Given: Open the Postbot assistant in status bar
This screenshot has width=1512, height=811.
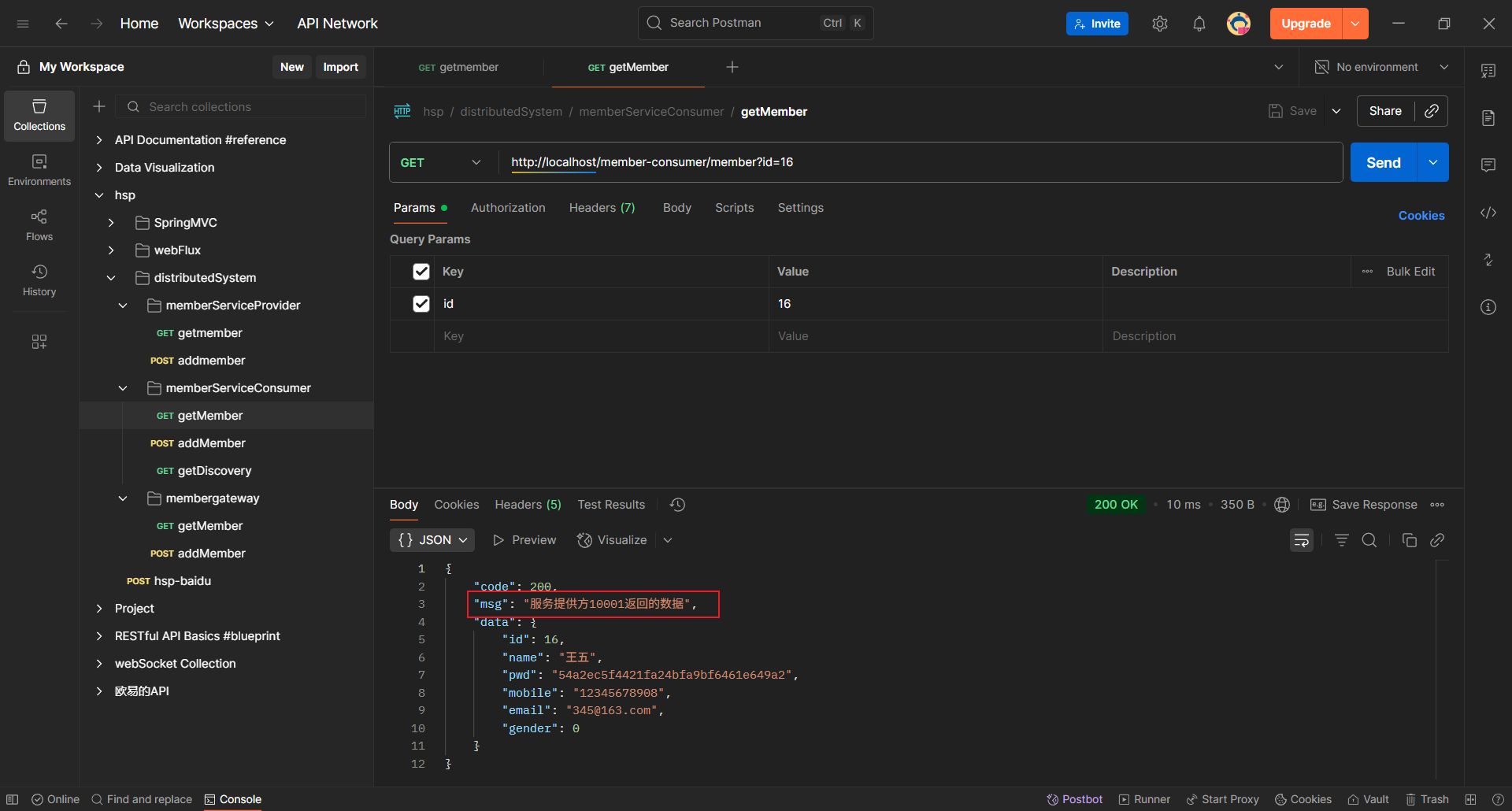Looking at the screenshot, I should pos(1074,799).
